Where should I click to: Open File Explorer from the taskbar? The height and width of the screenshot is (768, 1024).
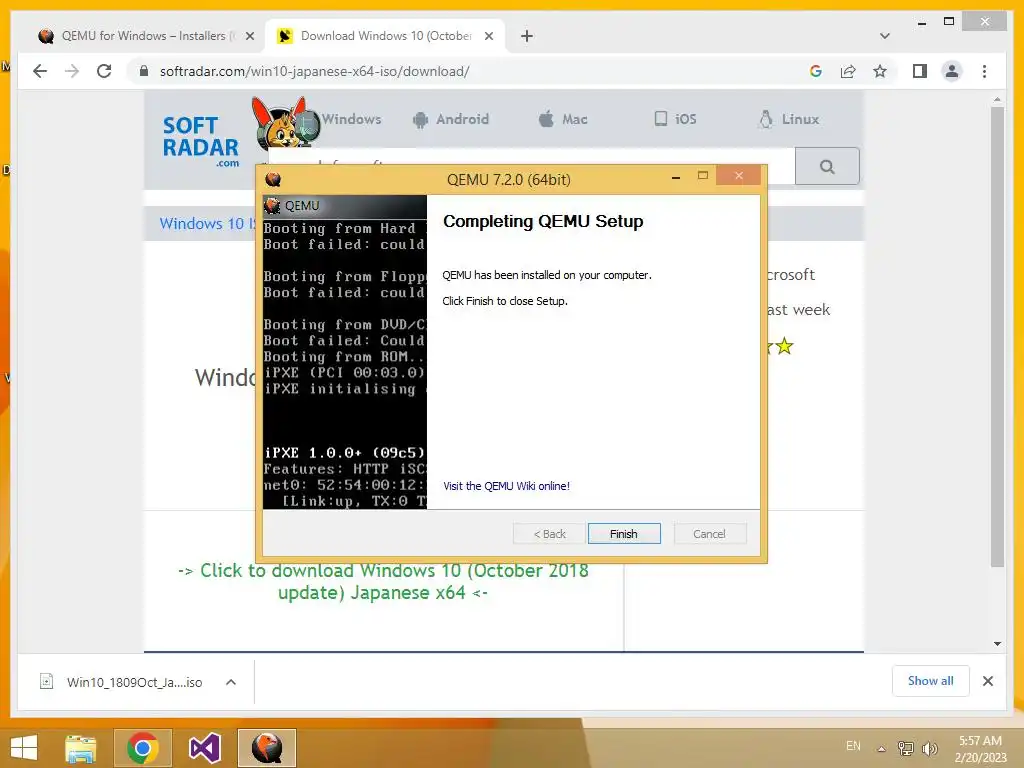click(x=81, y=748)
